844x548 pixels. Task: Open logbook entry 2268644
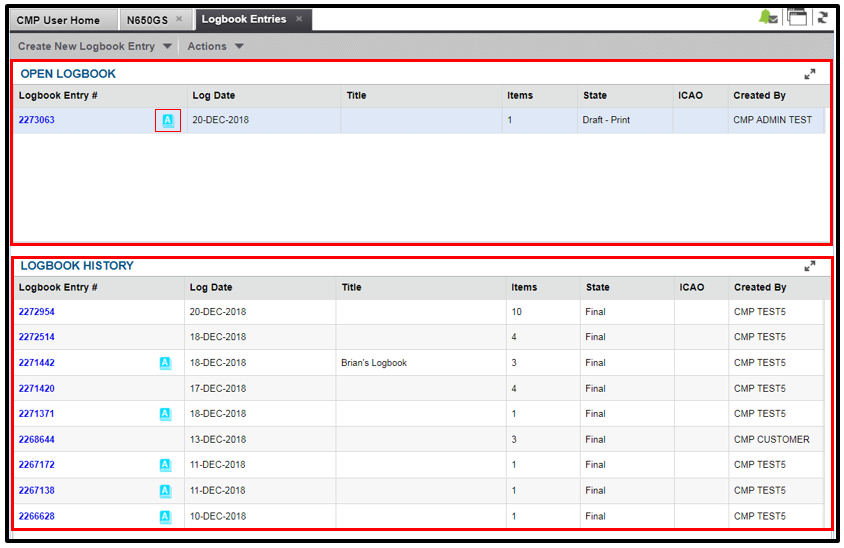(x=37, y=440)
